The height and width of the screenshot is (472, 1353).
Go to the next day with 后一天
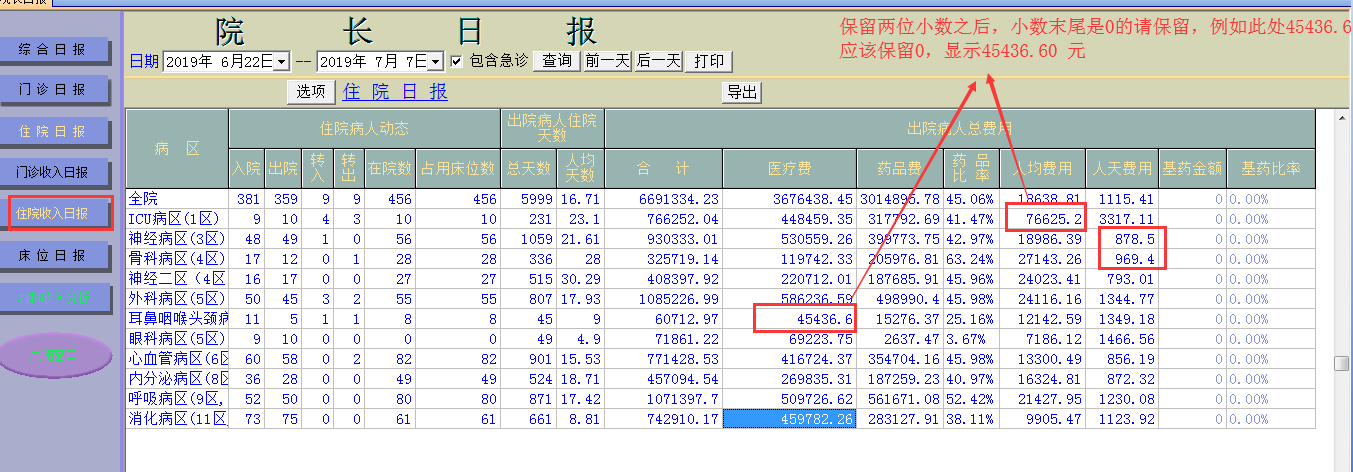coord(658,61)
